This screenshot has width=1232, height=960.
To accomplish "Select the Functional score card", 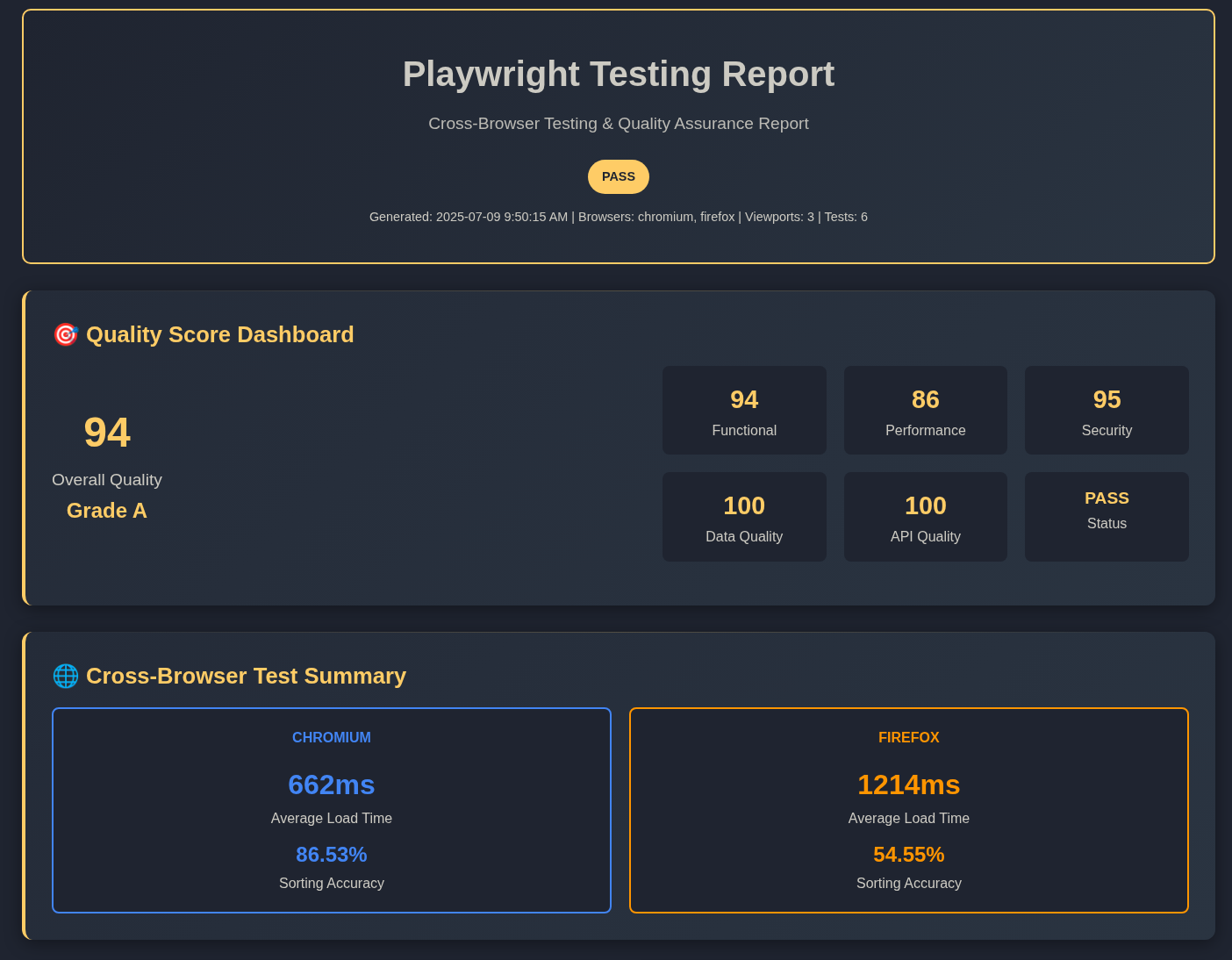I will pyautogui.click(x=744, y=411).
